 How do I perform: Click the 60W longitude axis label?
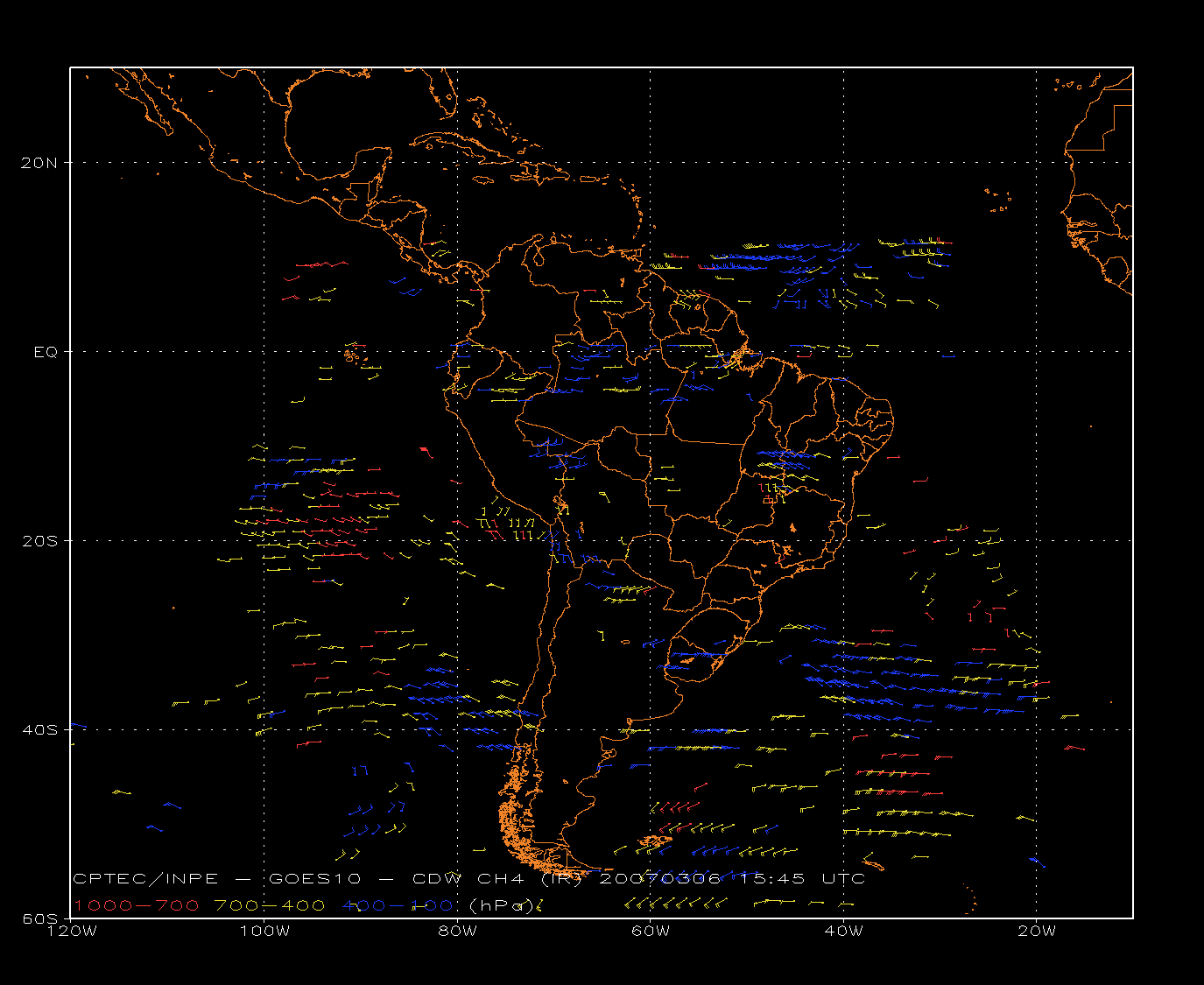[651, 931]
